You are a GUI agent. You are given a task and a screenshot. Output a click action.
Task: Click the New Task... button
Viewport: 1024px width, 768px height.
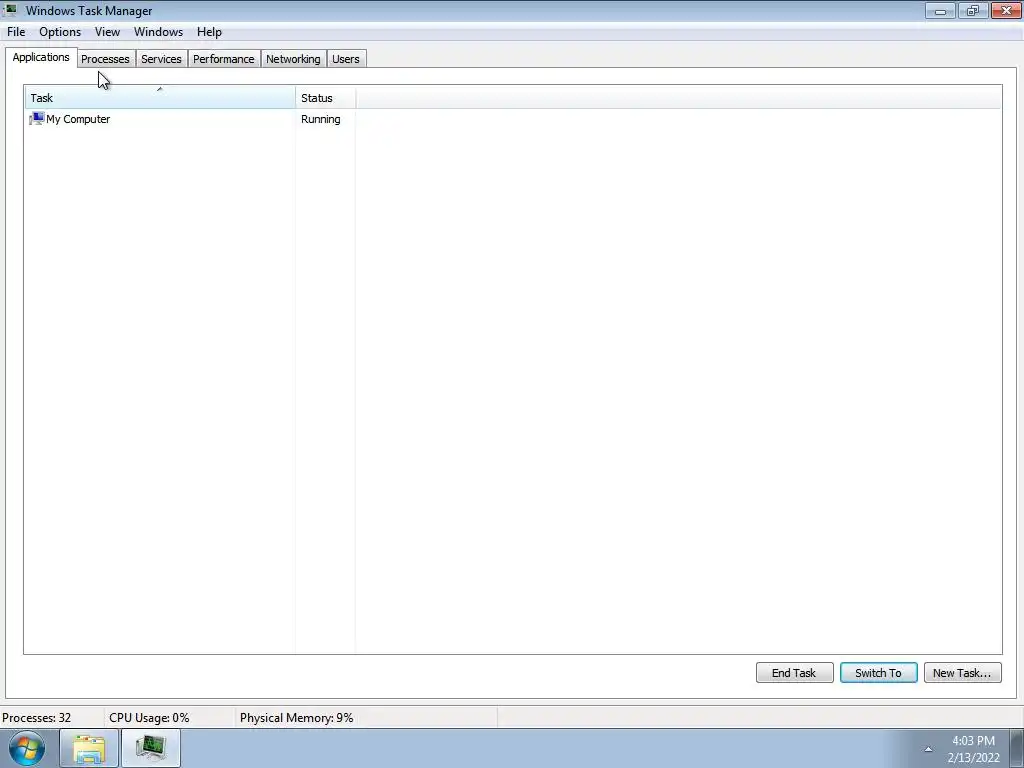point(962,673)
